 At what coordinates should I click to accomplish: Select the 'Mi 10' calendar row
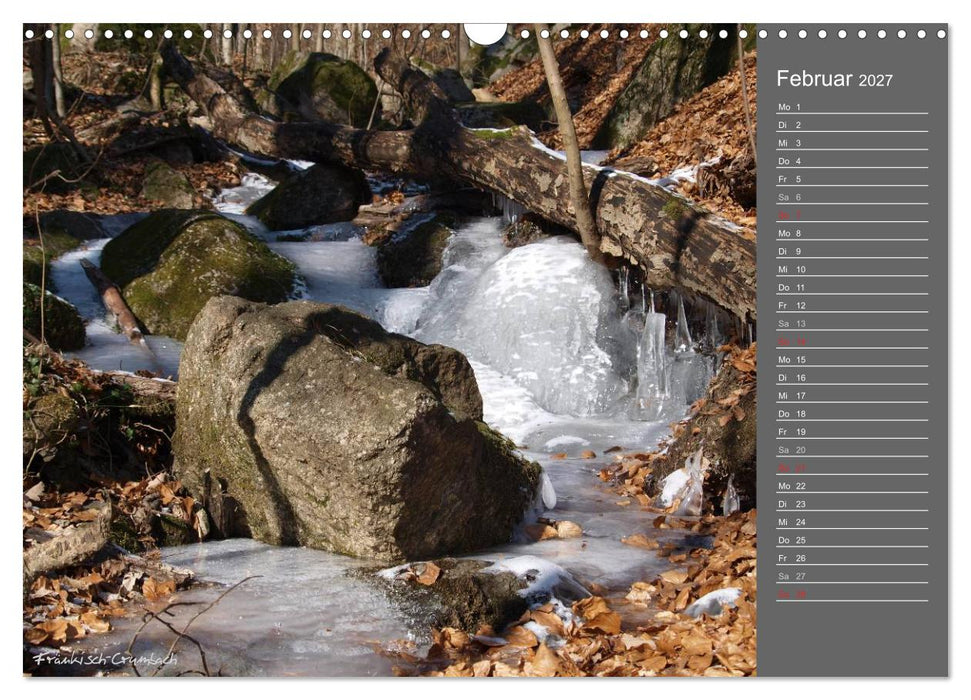pos(852,269)
